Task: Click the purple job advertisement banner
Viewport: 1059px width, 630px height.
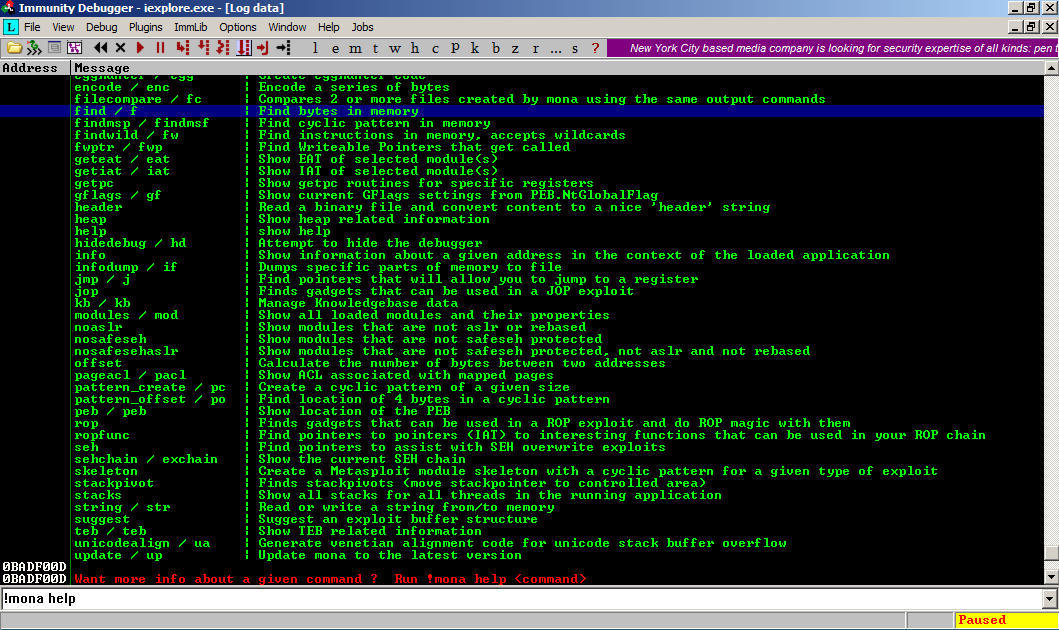Action: [x=832, y=48]
